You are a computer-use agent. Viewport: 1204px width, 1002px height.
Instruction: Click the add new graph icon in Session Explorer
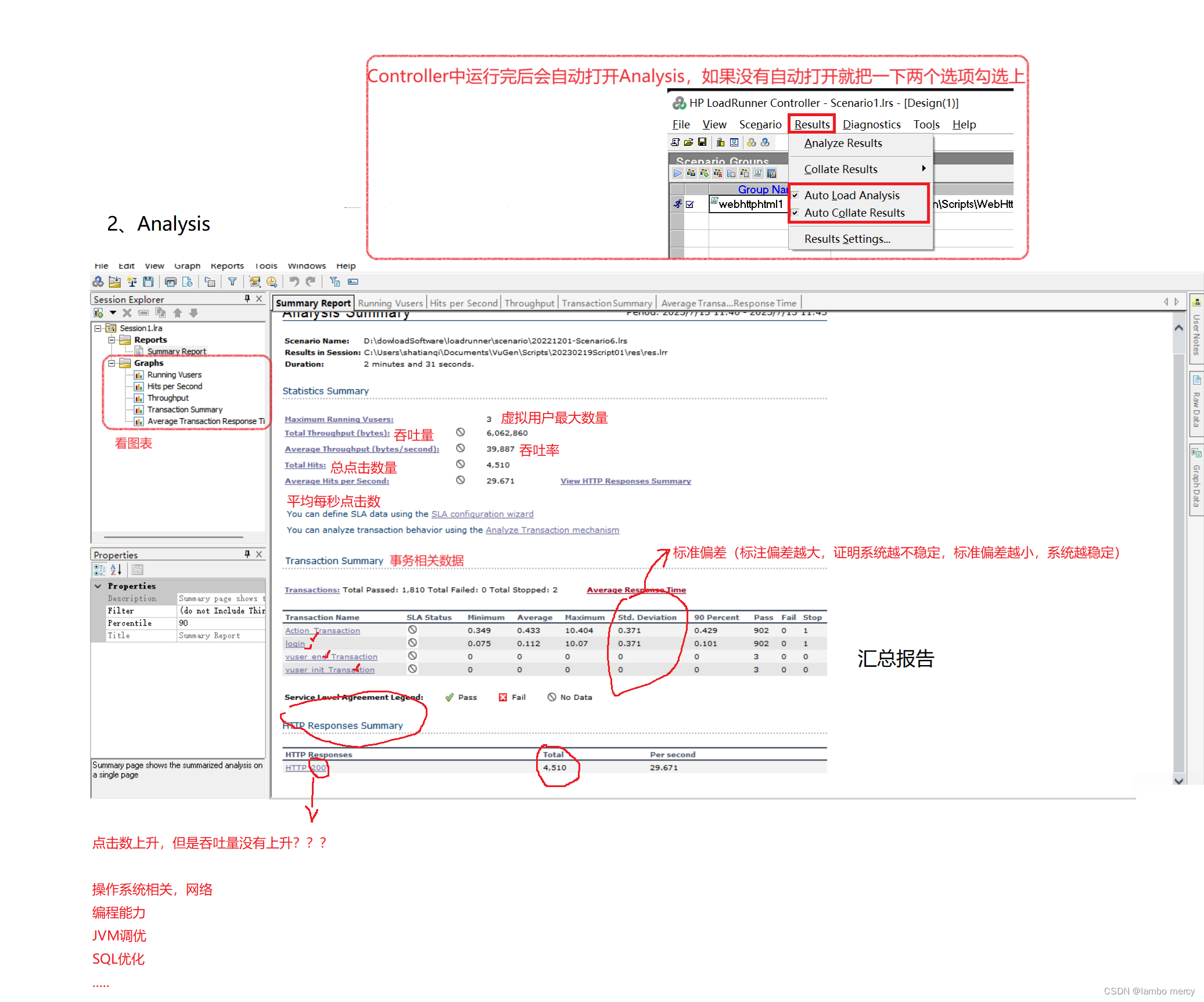click(99, 313)
